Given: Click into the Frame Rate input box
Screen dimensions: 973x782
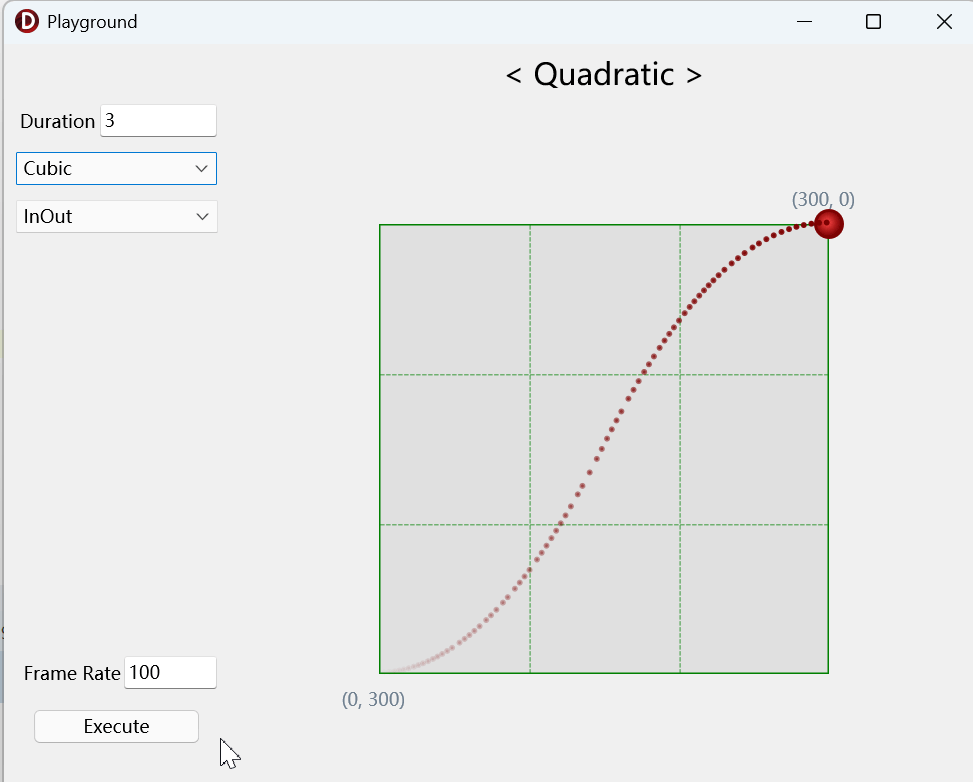Looking at the screenshot, I should pyautogui.click(x=170, y=673).
